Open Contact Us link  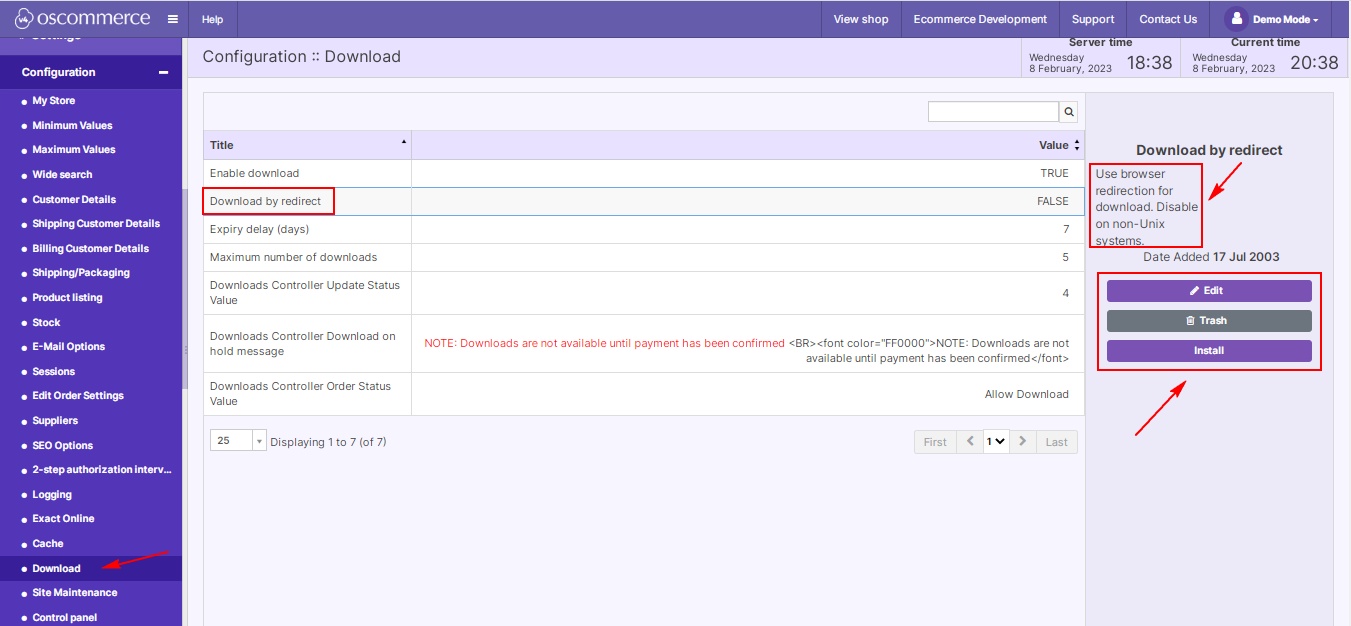tap(1168, 19)
